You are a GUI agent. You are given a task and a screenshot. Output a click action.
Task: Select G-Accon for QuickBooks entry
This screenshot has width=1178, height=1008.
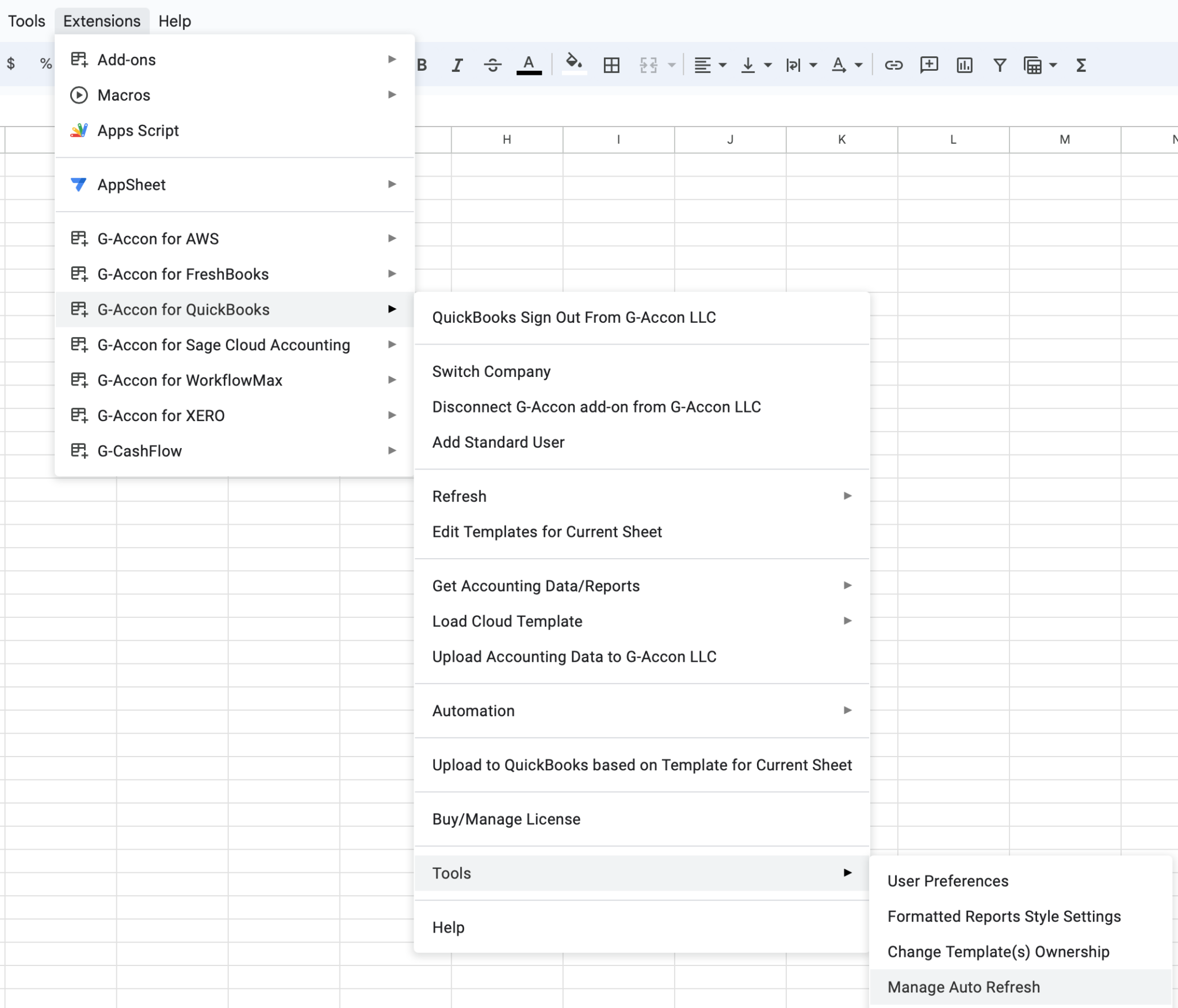click(235, 310)
